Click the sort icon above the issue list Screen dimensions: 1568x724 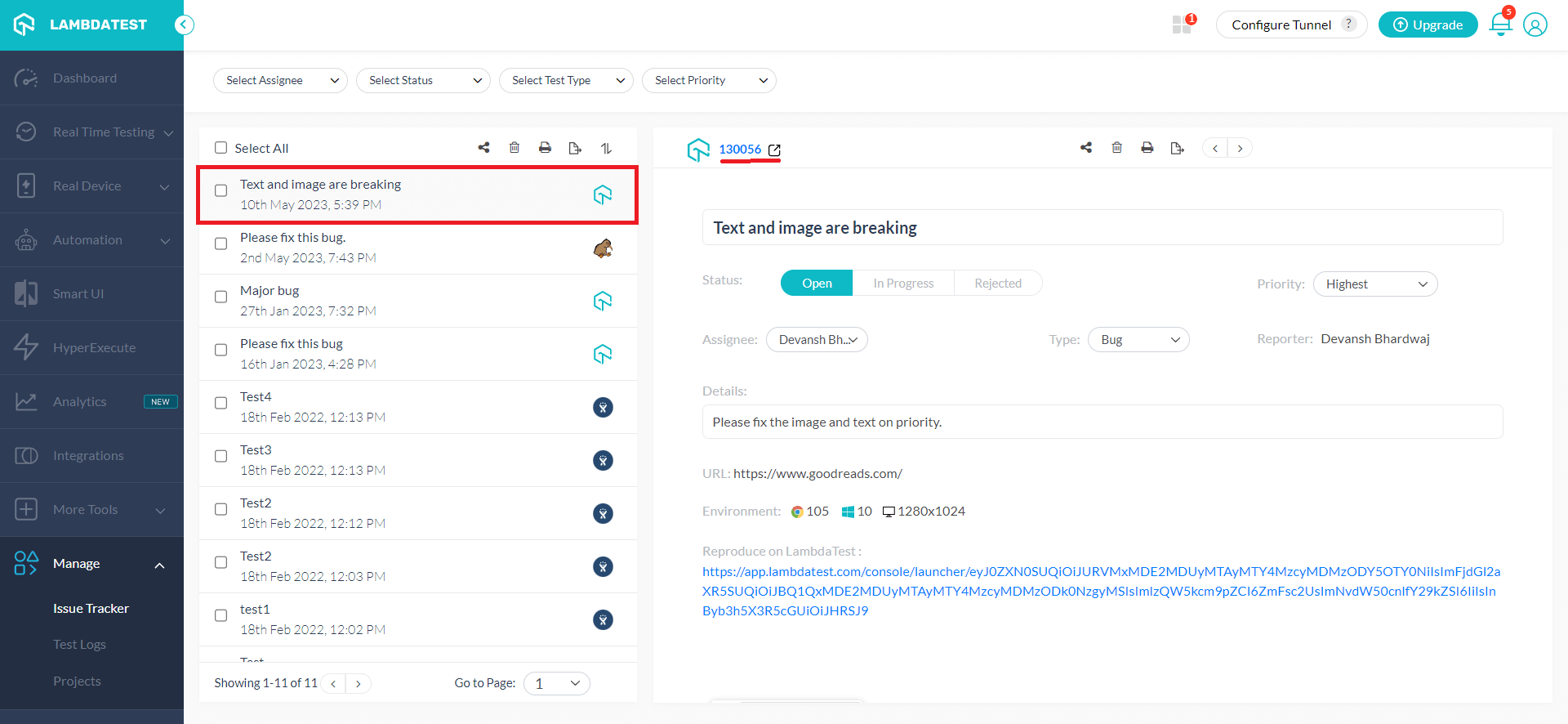(x=606, y=148)
